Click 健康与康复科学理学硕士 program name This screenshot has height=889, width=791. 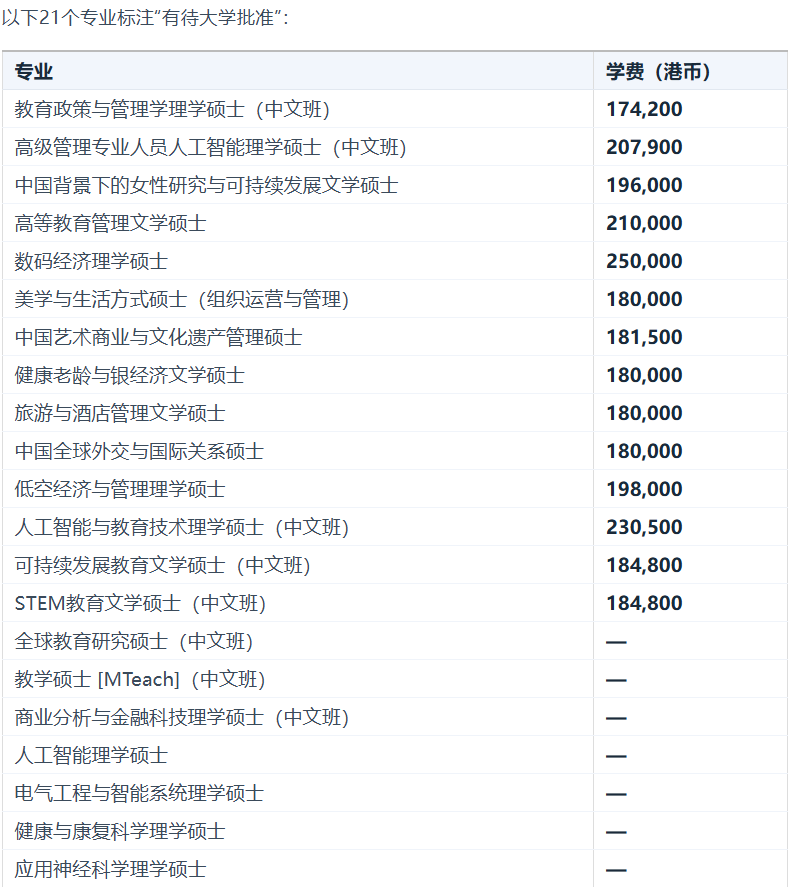pos(120,831)
